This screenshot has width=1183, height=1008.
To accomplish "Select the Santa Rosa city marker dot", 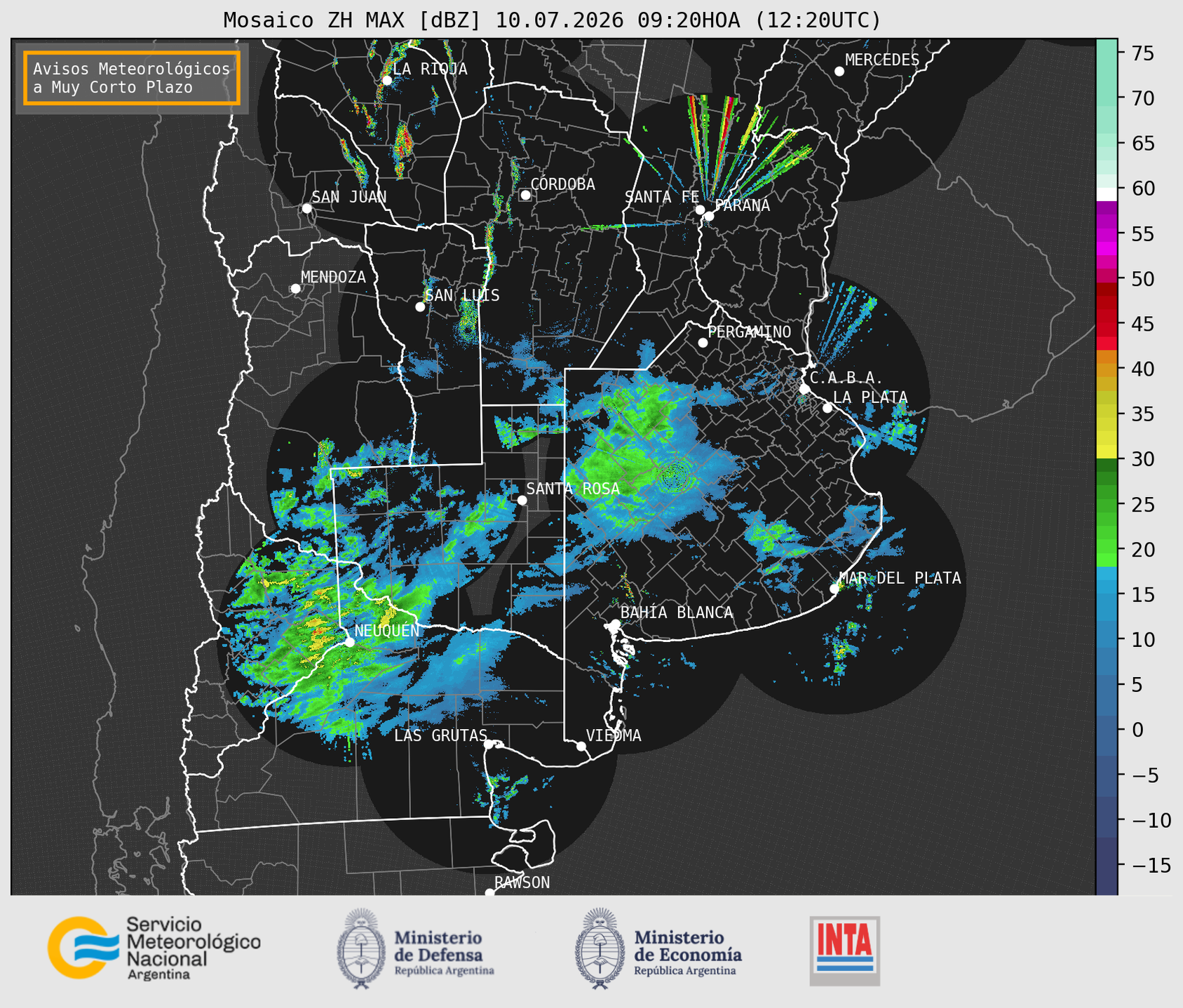I will [522, 500].
